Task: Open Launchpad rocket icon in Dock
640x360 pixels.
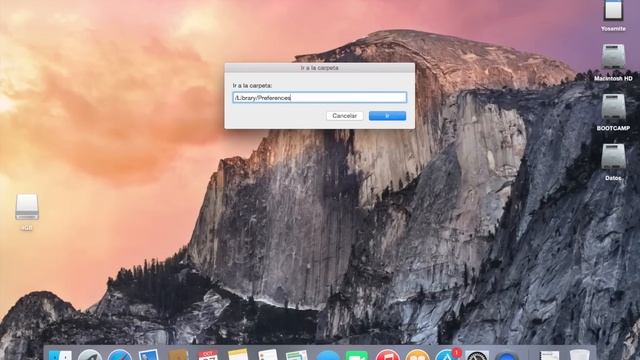Action: pyautogui.click(x=90, y=355)
